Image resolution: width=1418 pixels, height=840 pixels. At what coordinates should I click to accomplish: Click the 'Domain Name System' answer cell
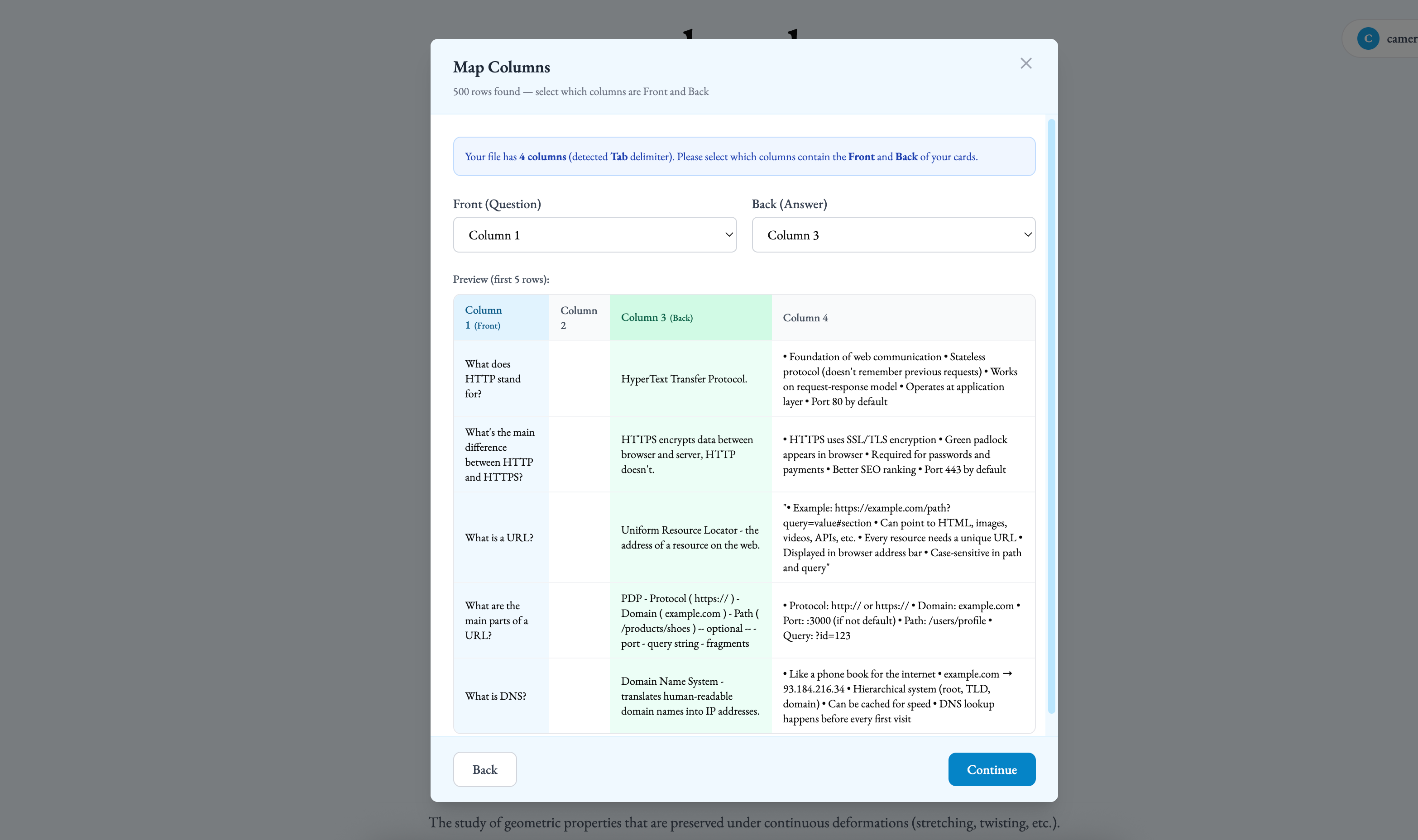(x=690, y=696)
